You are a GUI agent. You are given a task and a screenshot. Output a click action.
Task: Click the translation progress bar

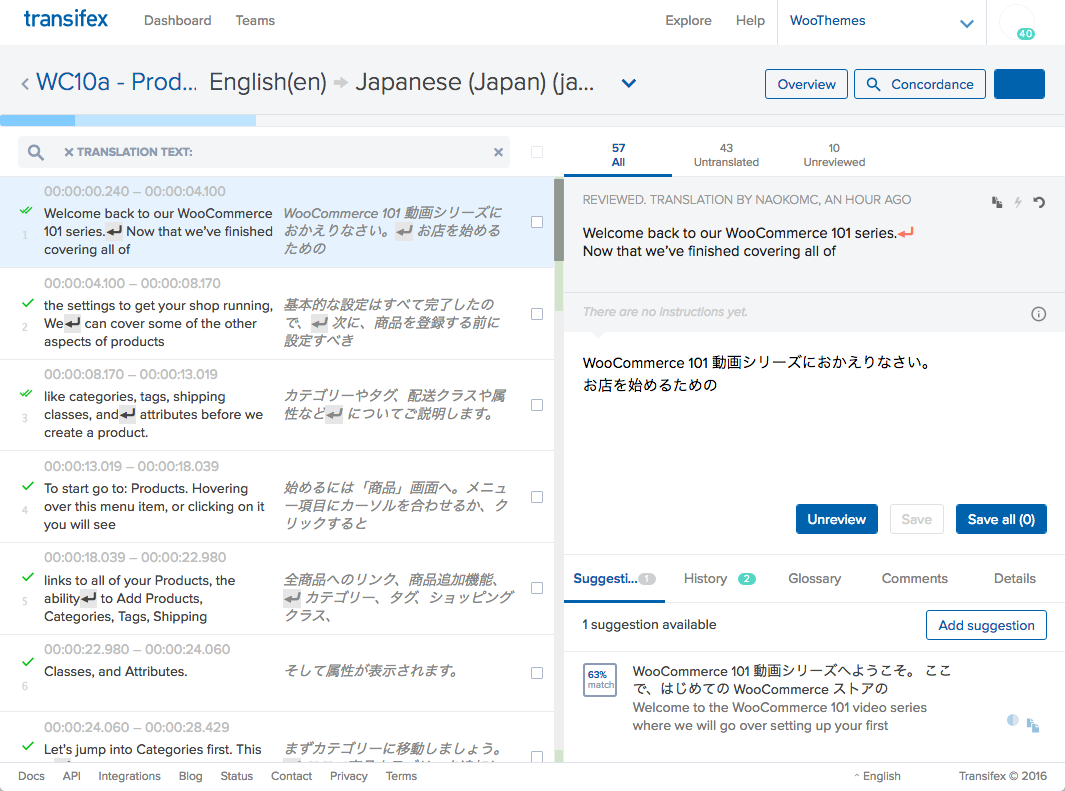tap(128, 121)
